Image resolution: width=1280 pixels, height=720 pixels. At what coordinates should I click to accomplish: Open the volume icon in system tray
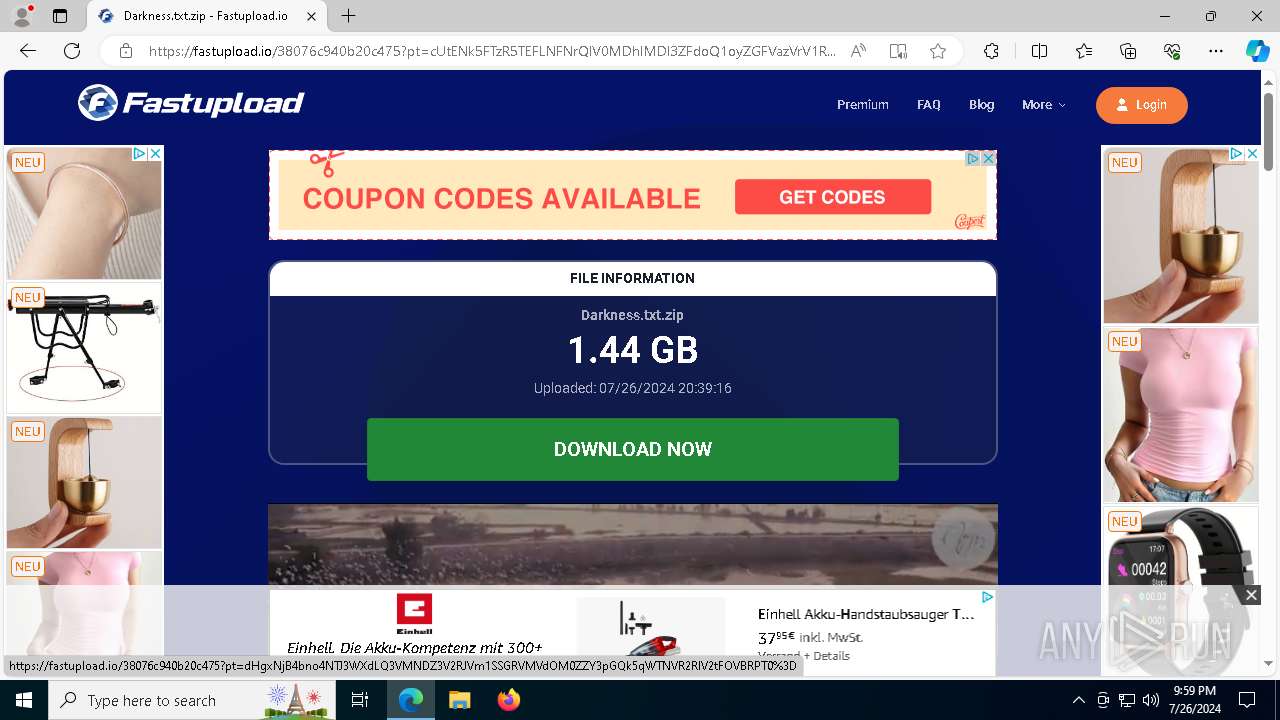coord(1150,700)
